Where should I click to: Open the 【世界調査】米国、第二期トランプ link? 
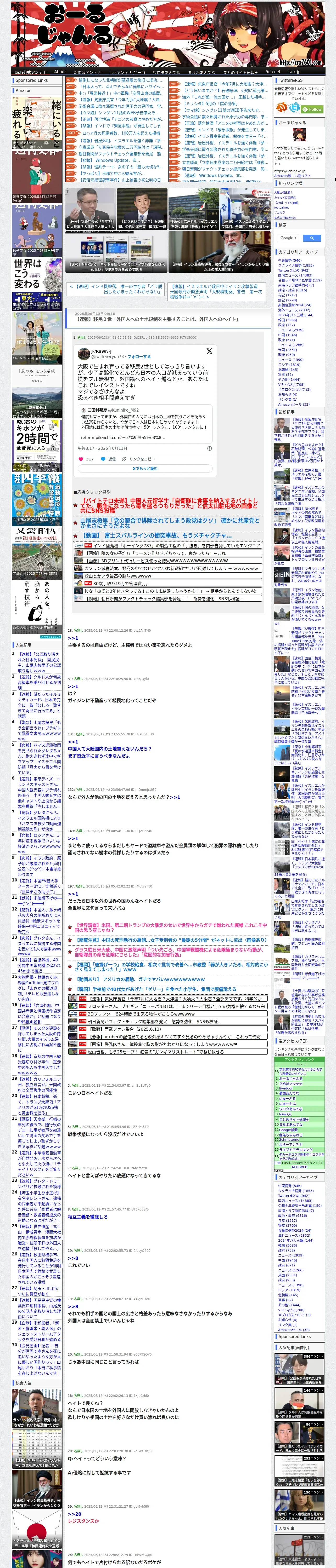coord(171,928)
